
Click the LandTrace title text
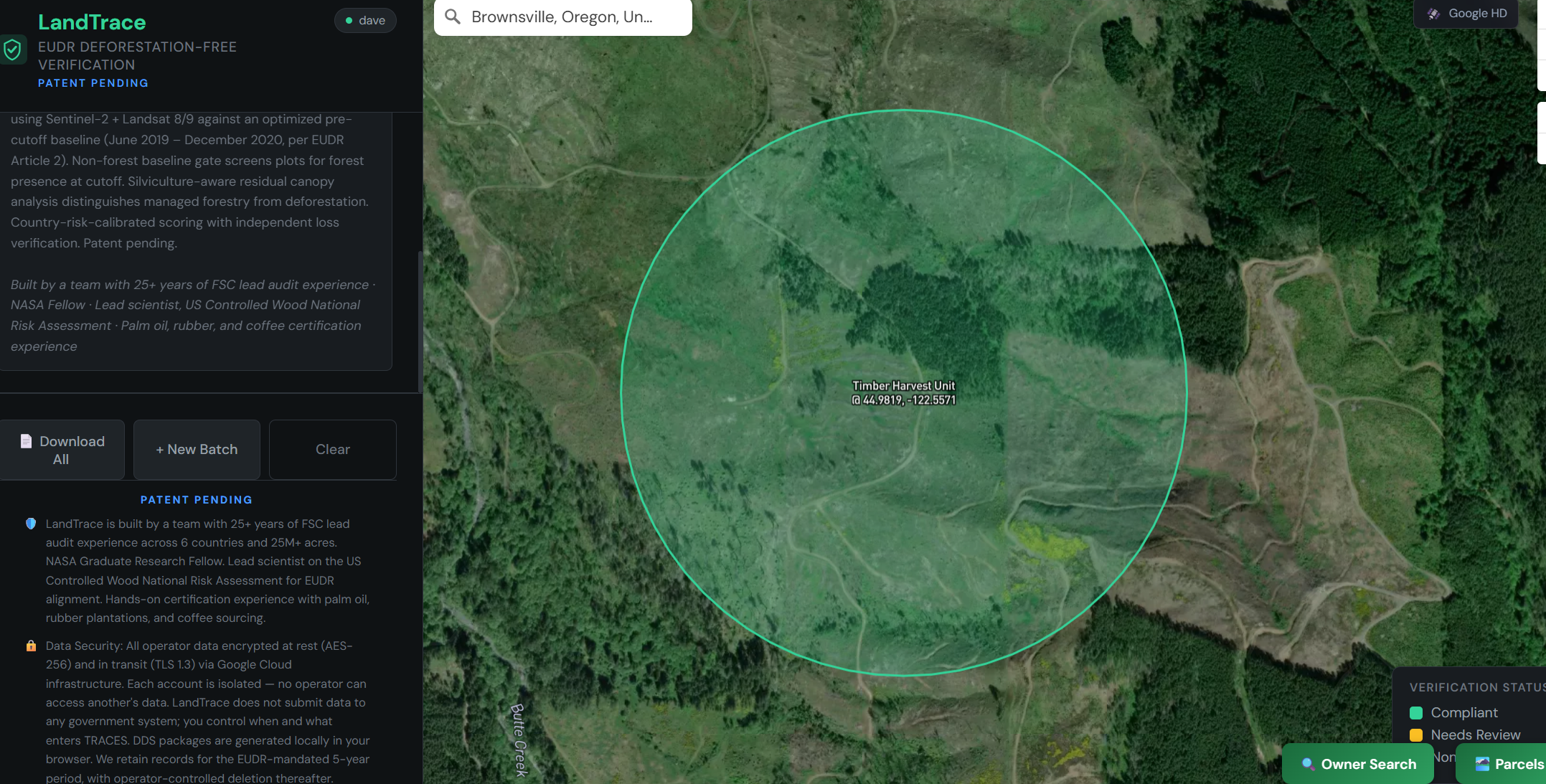coord(92,22)
